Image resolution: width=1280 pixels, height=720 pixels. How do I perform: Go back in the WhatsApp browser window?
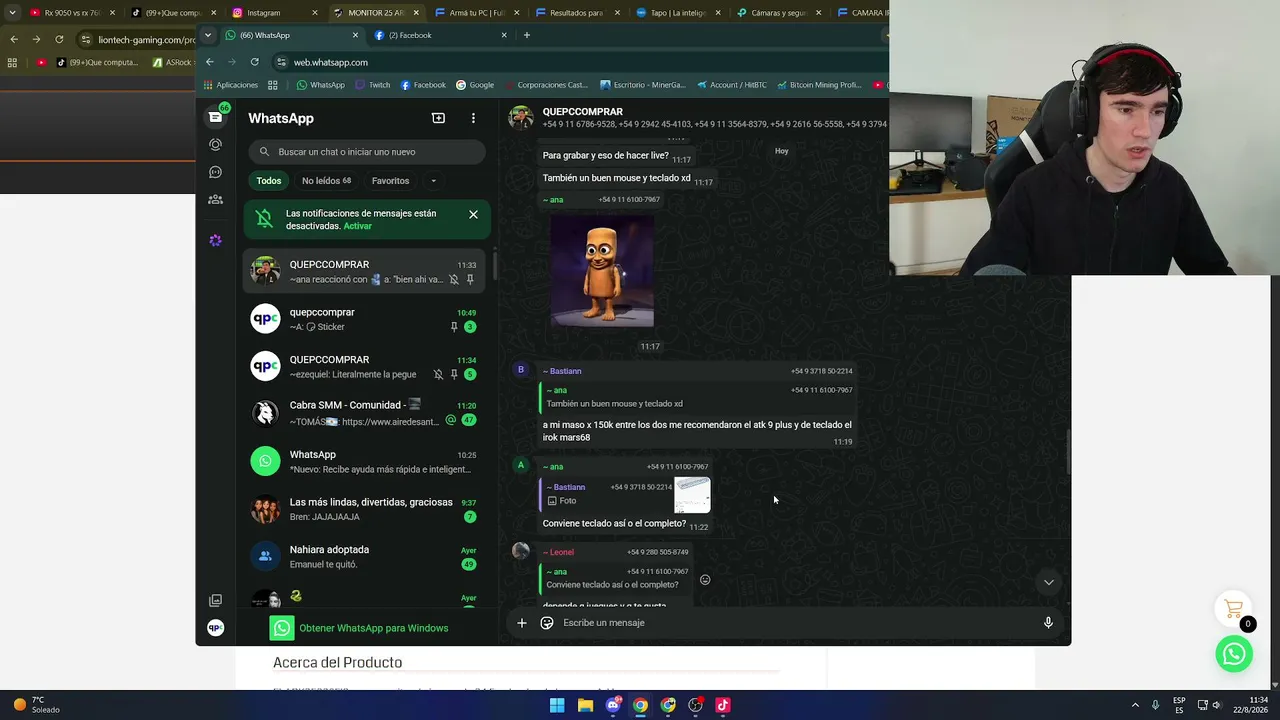click(x=210, y=62)
